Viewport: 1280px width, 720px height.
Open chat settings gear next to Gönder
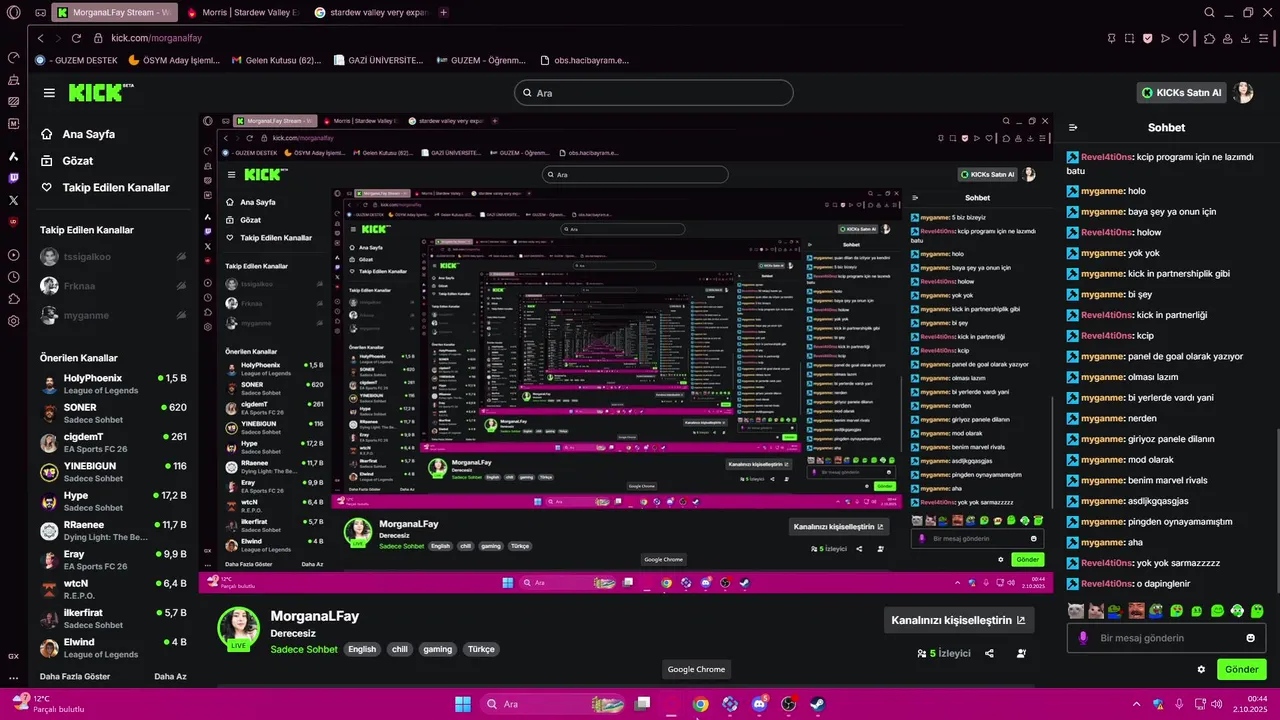coord(1201,669)
